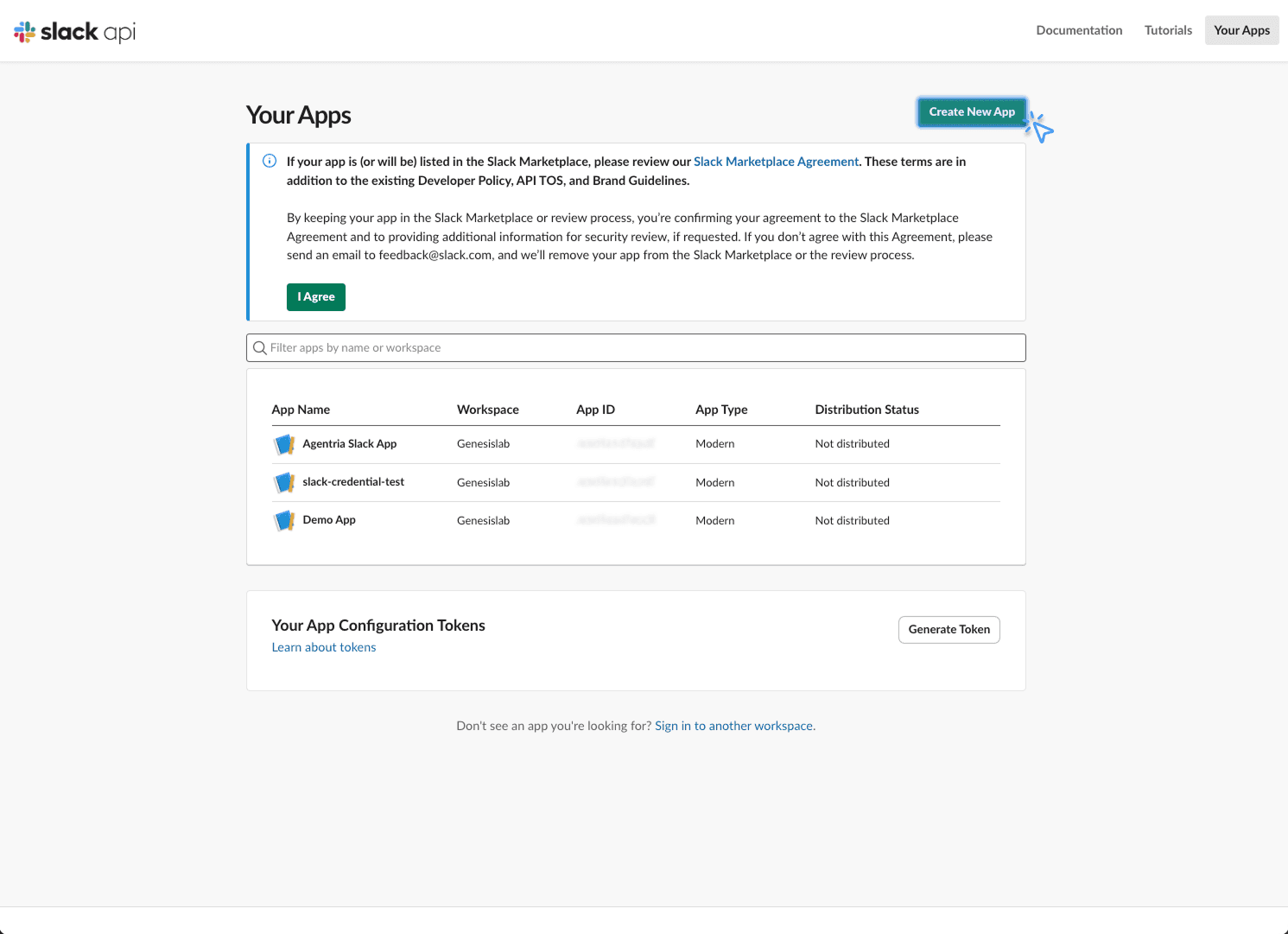The image size is (1288, 934).
Task: Click the blurred App ID of slack-credential-test
Action: [x=616, y=482]
